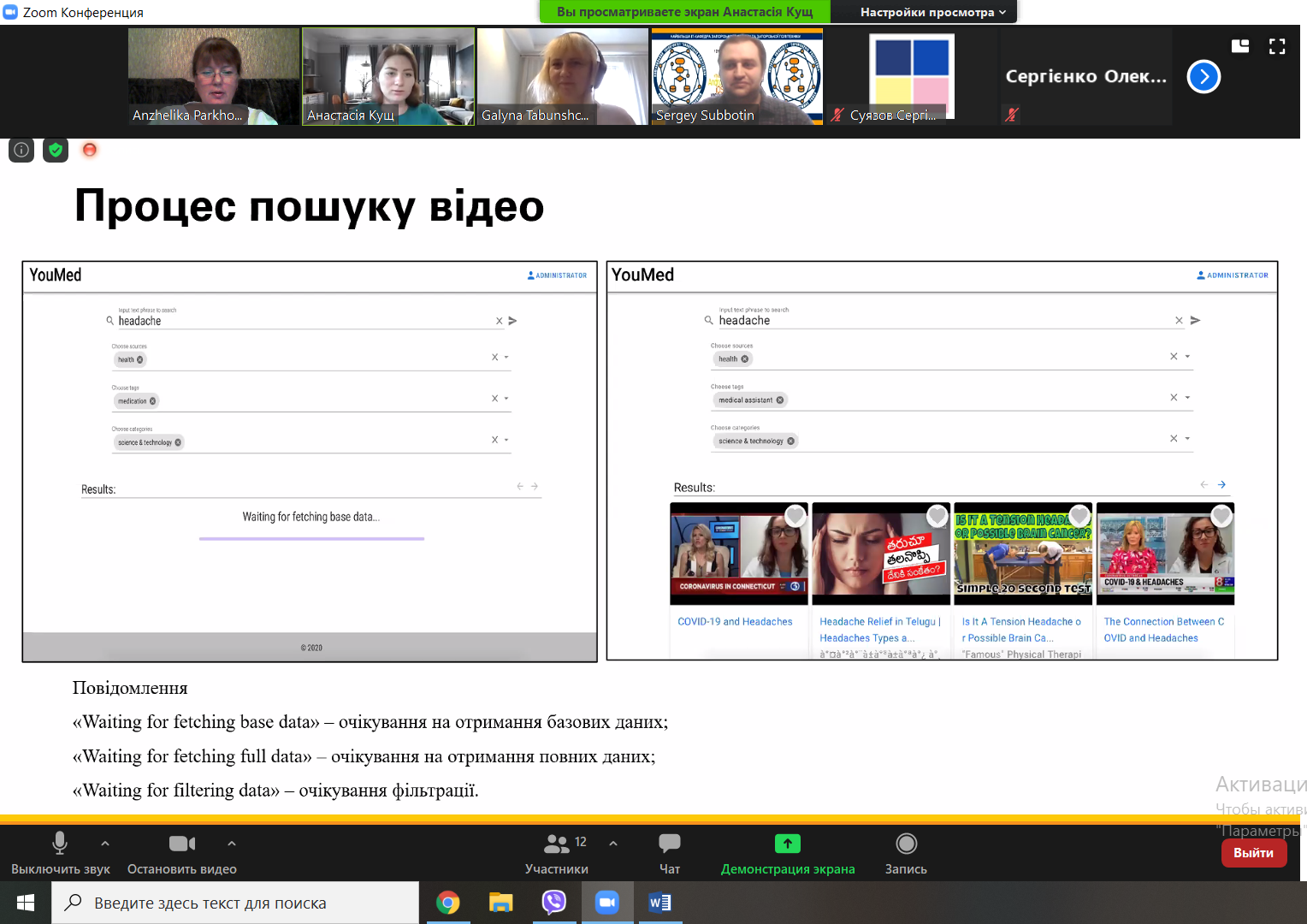The height and width of the screenshot is (924, 1307).
Task: Select Anzhelika Parkho video thumbnail
Action: [214, 77]
